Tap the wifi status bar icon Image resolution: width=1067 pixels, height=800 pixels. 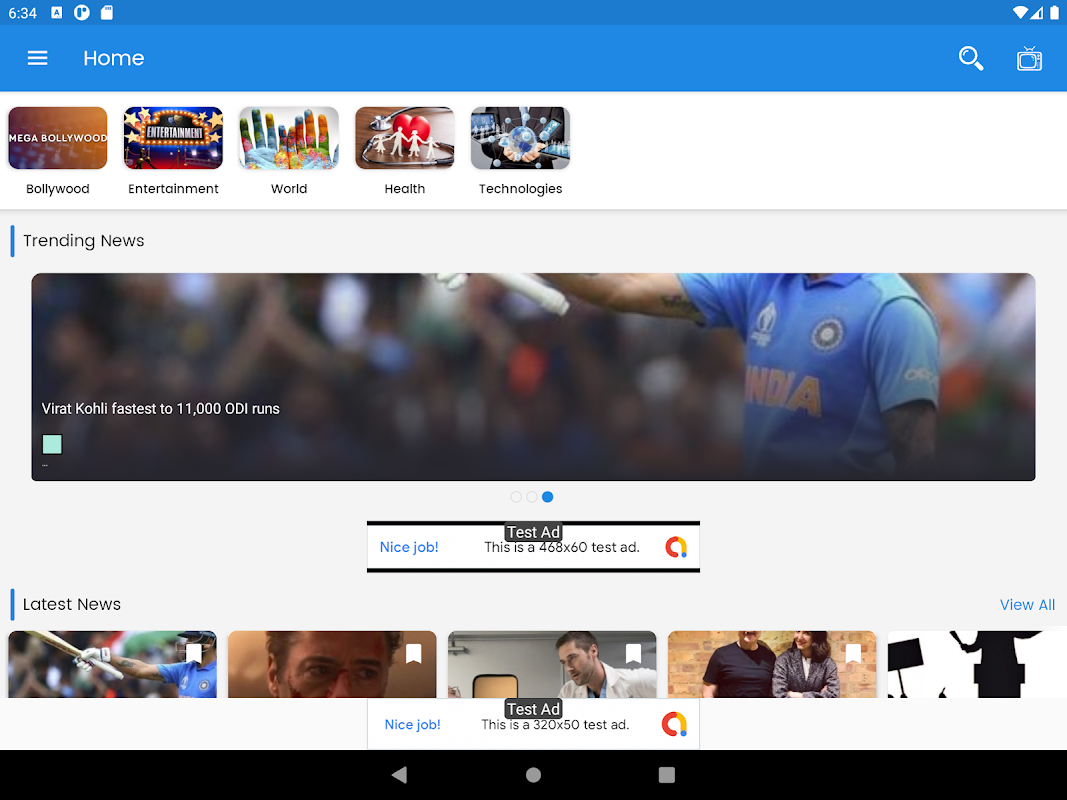[x=1019, y=13]
